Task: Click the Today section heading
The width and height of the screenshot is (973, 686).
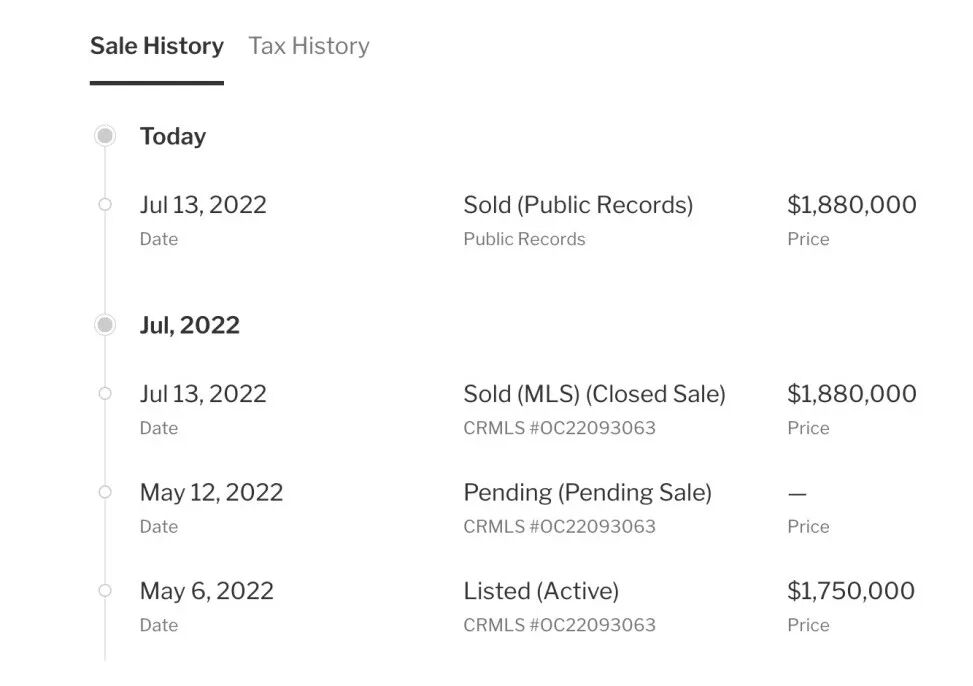Action: tap(173, 136)
